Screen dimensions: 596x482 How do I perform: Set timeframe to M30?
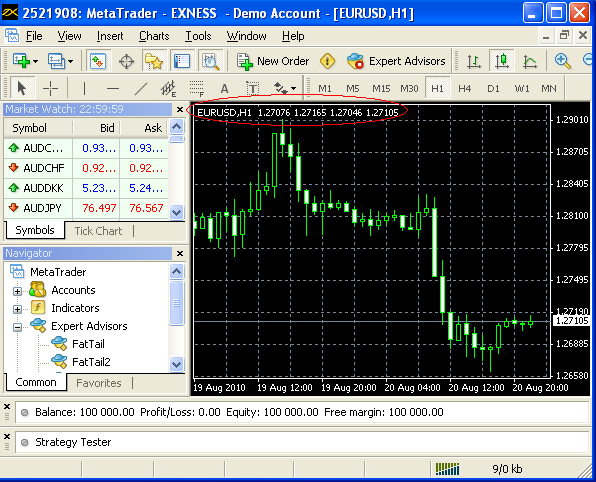(409, 89)
